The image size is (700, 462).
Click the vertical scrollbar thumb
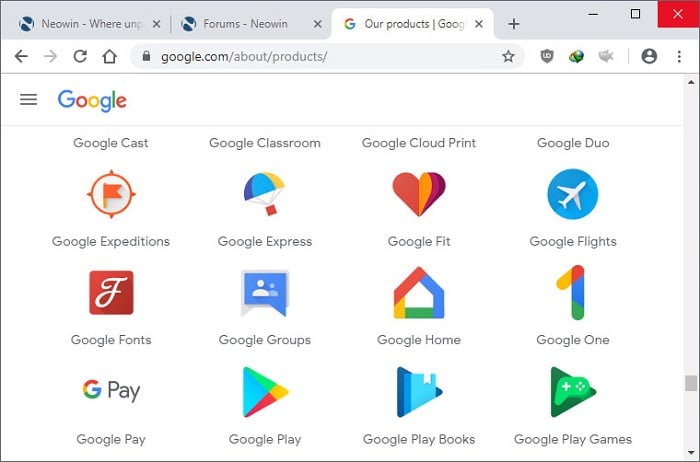691,383
